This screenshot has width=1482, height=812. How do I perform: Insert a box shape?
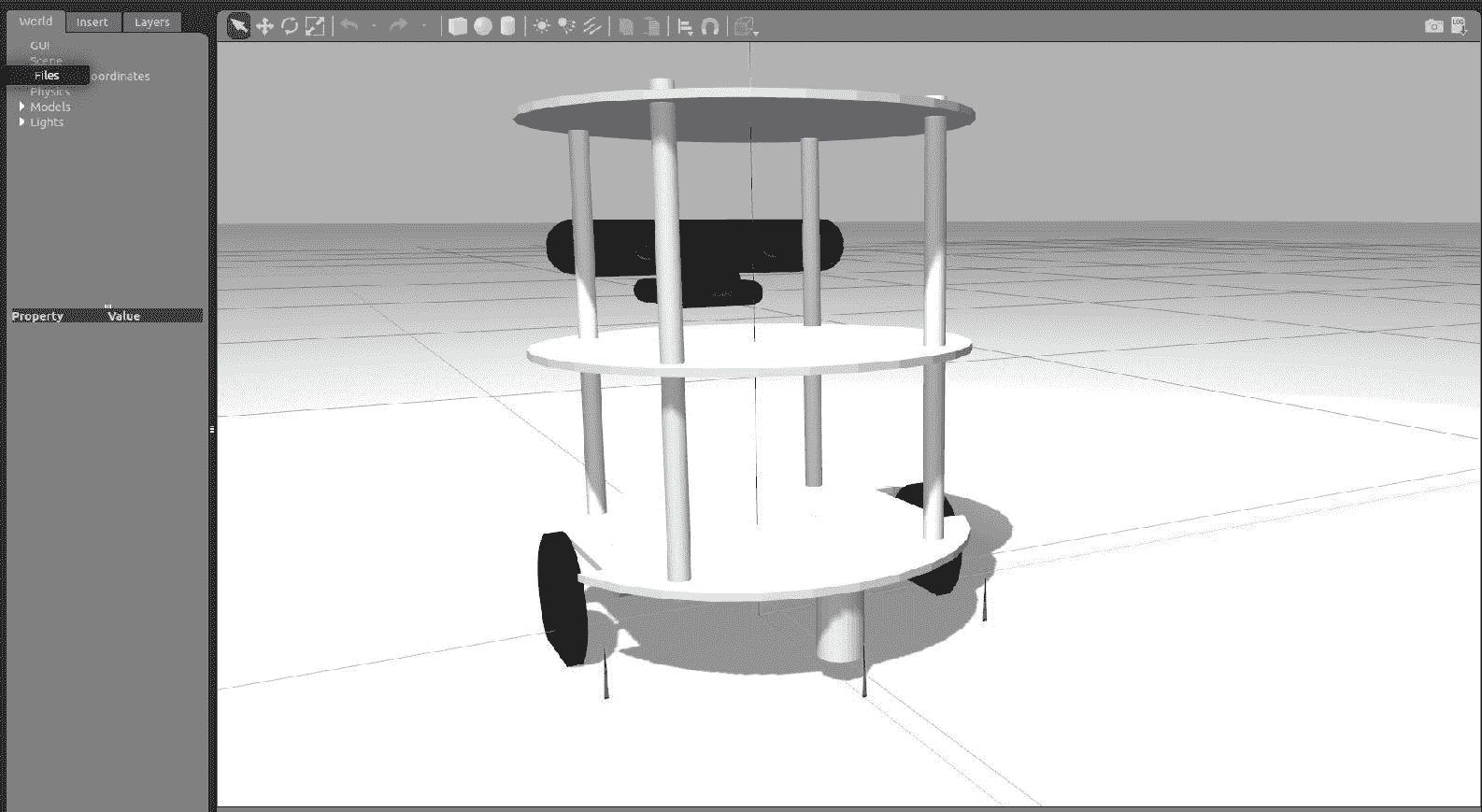point(457,26)
